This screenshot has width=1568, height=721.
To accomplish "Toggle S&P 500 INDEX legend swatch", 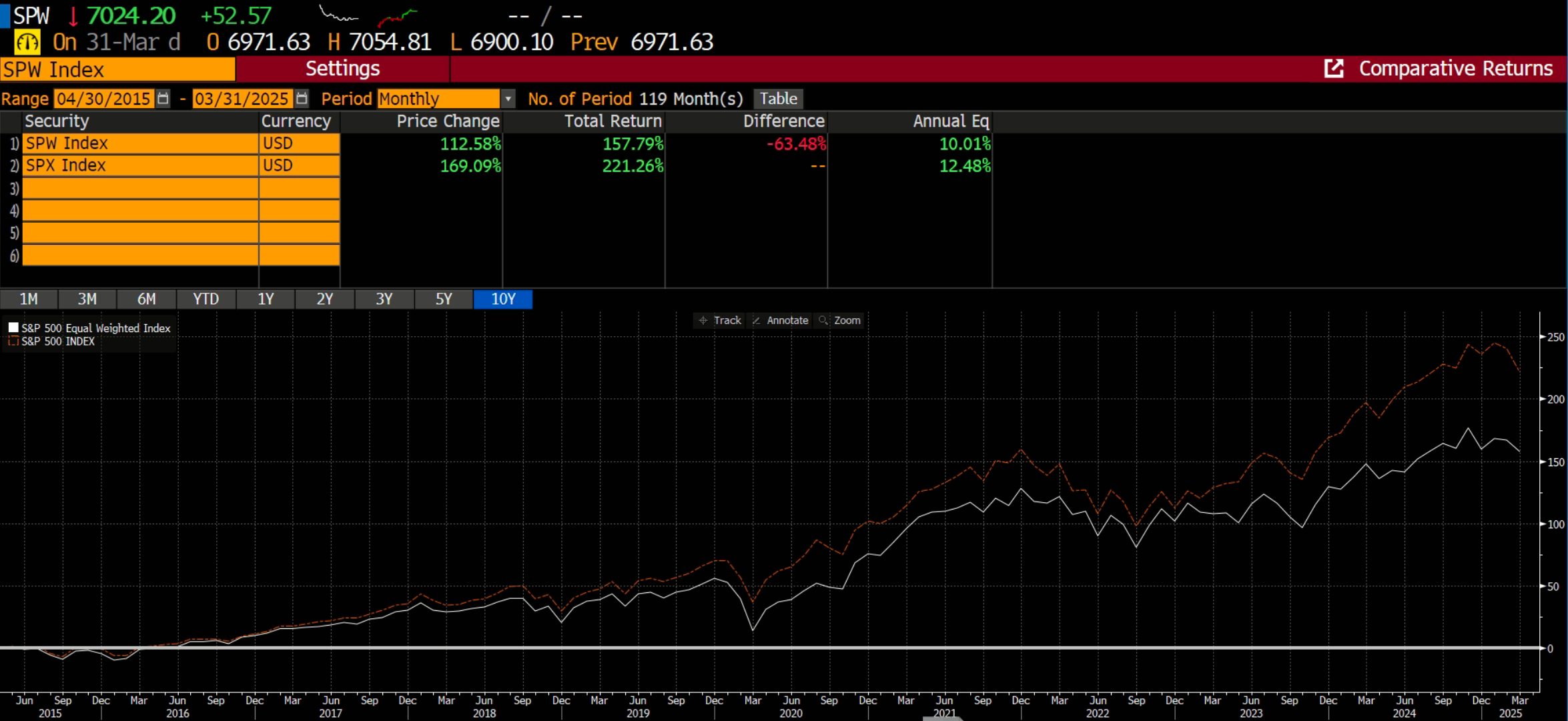I will click(13, 341).
